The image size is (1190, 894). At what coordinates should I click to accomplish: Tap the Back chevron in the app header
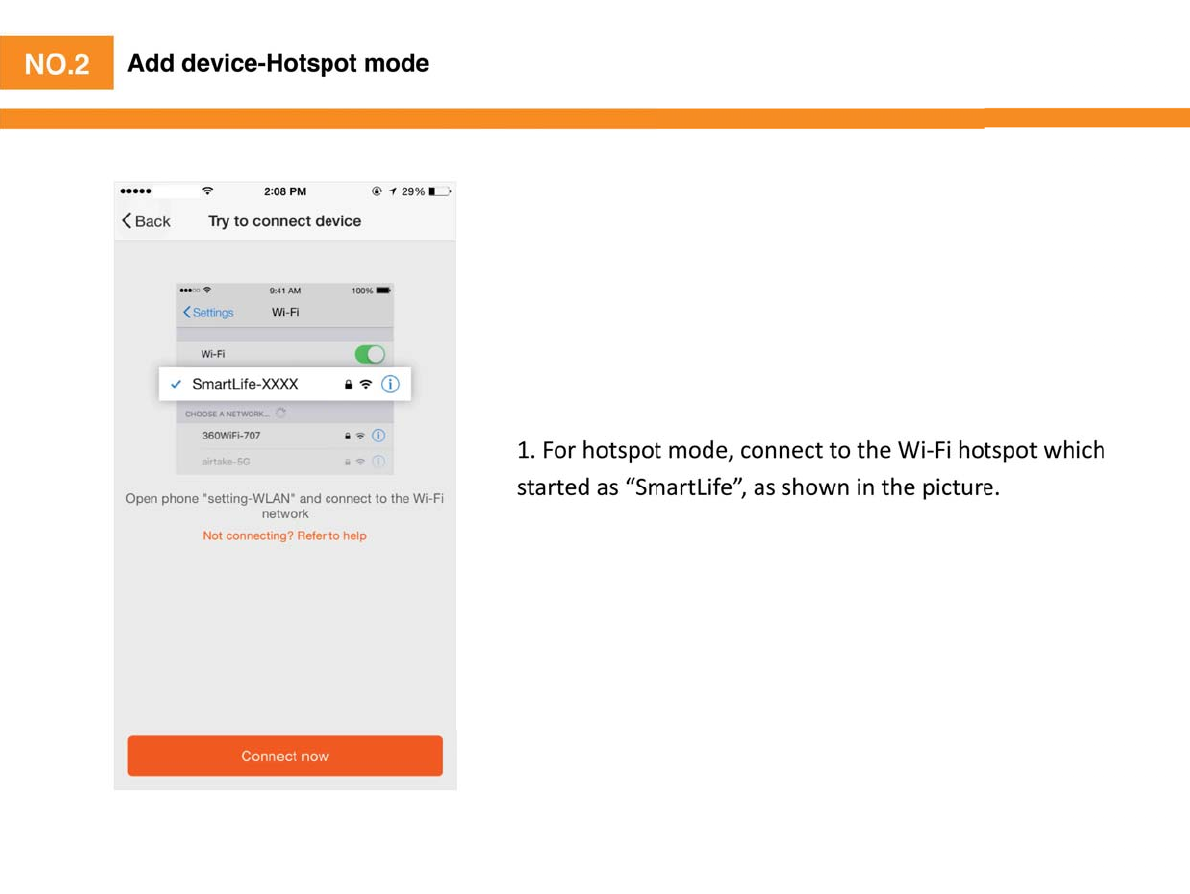coord(127,221)
